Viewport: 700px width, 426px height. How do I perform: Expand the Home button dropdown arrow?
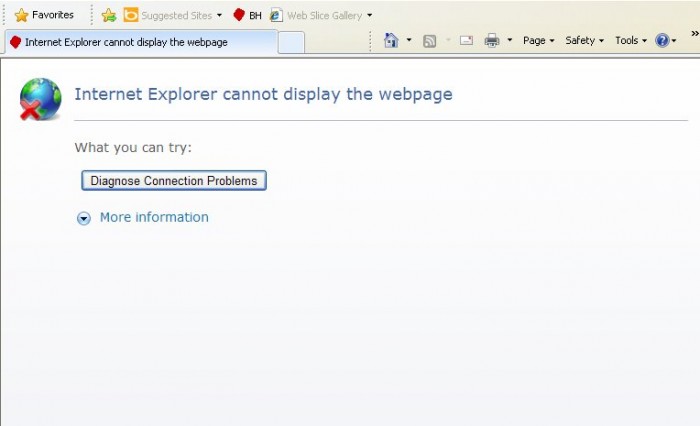(x=409, y=41)
